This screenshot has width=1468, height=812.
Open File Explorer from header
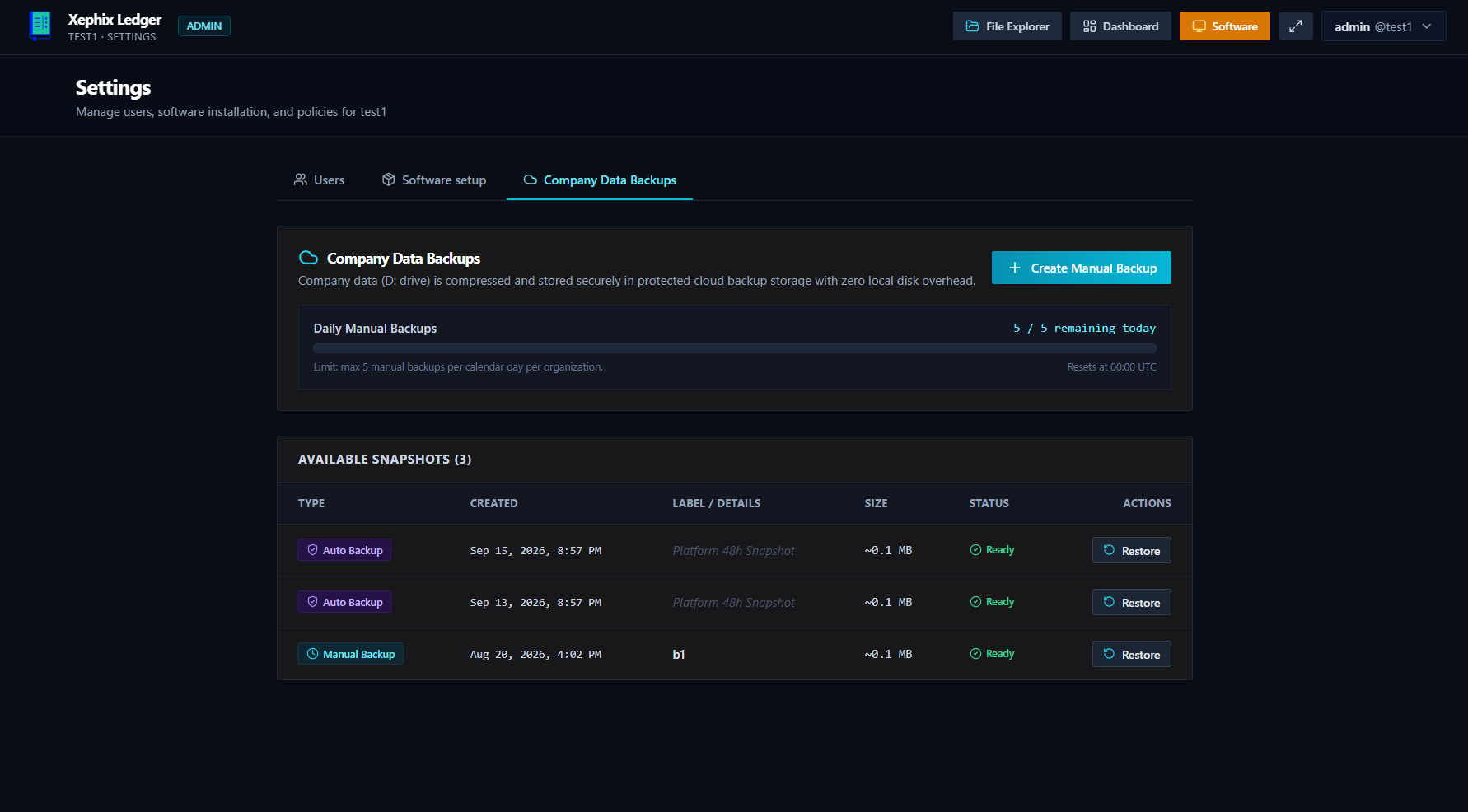point(1007,26)
